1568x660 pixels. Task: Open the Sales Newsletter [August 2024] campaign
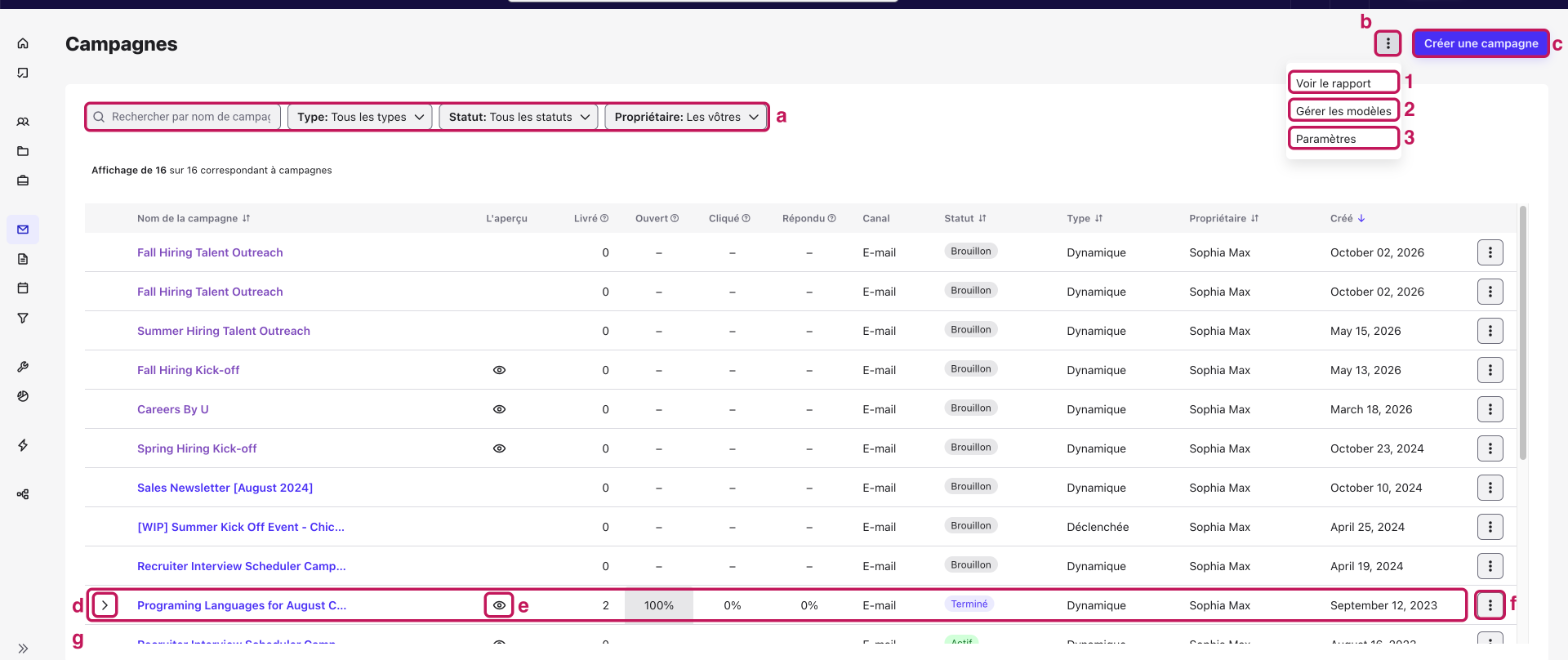point(225,488)
